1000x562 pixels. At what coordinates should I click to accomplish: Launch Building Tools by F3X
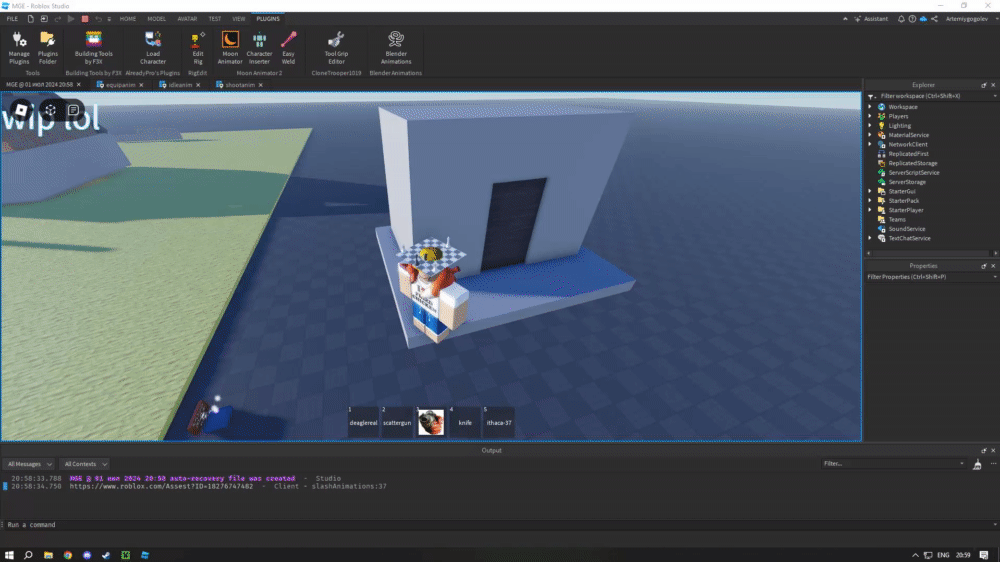coord(94,48)
